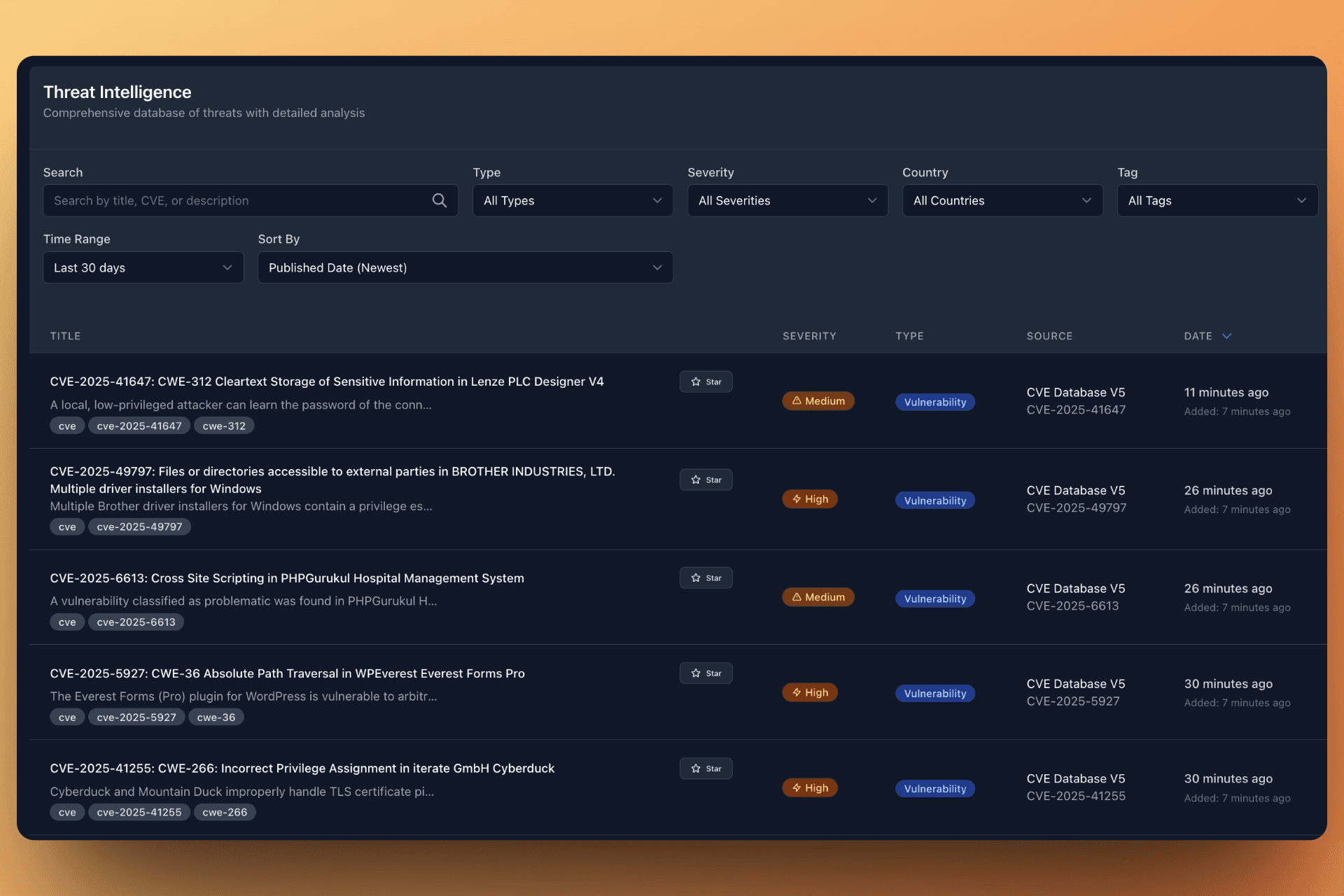The width and height of the screenshot is (1344, 896).
Task: Click the High severity icon on CVE-2025-41255
Action: tap(797, 787)
